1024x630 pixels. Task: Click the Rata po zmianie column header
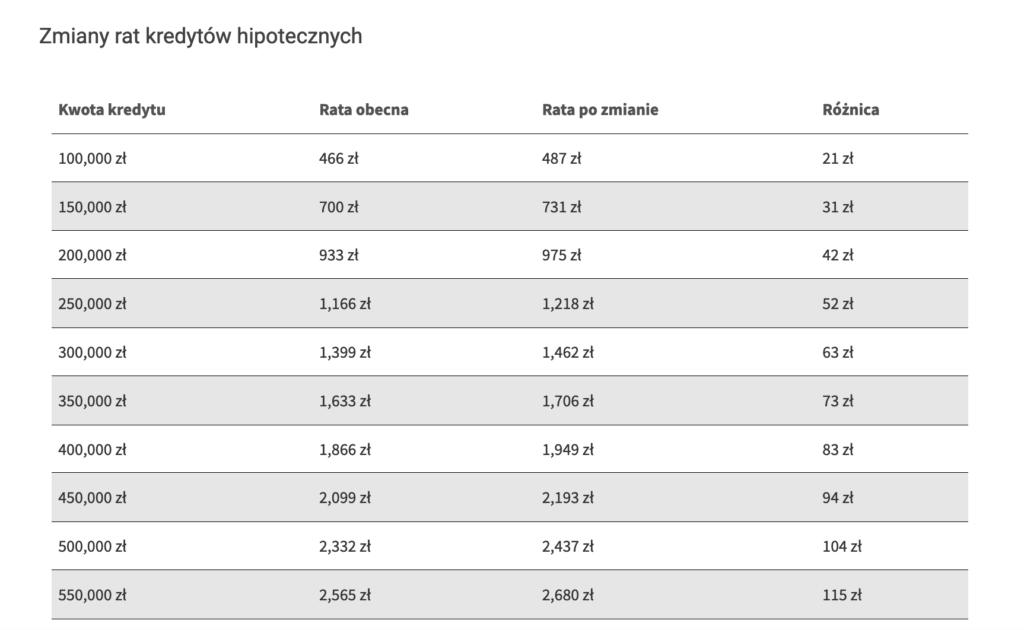[x=600, y=110]
